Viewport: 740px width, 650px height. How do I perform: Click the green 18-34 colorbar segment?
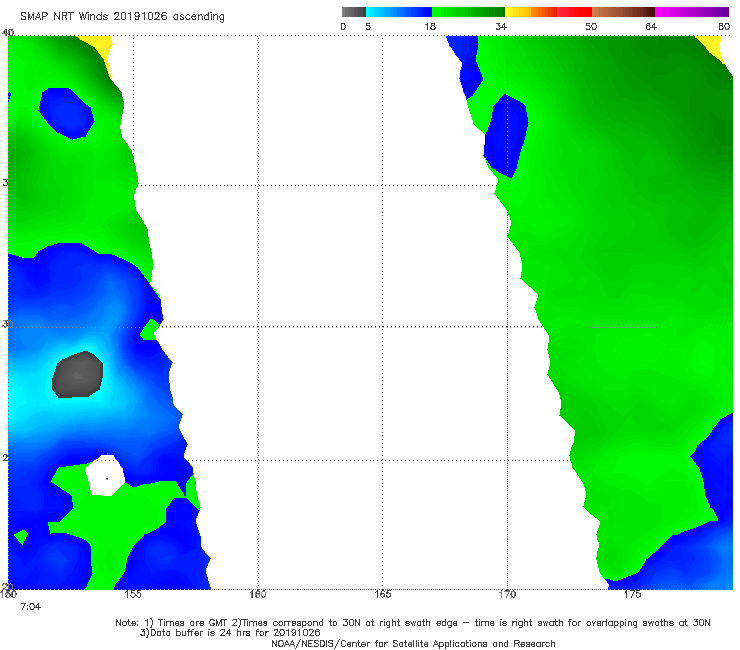tap(468, 12)
